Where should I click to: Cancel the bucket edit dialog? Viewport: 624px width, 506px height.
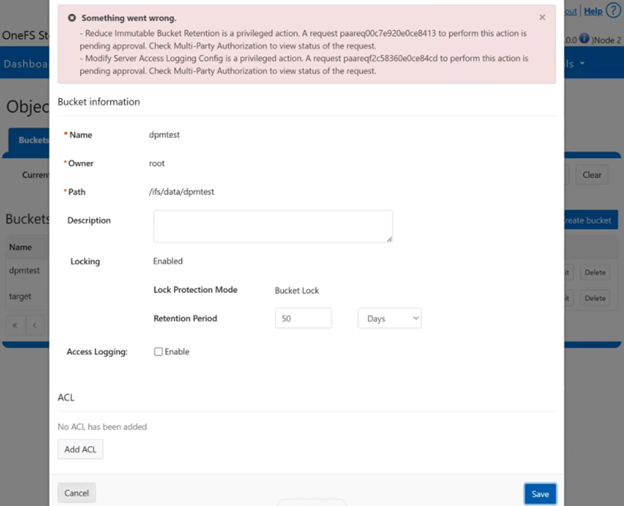[x=77, y=493]
